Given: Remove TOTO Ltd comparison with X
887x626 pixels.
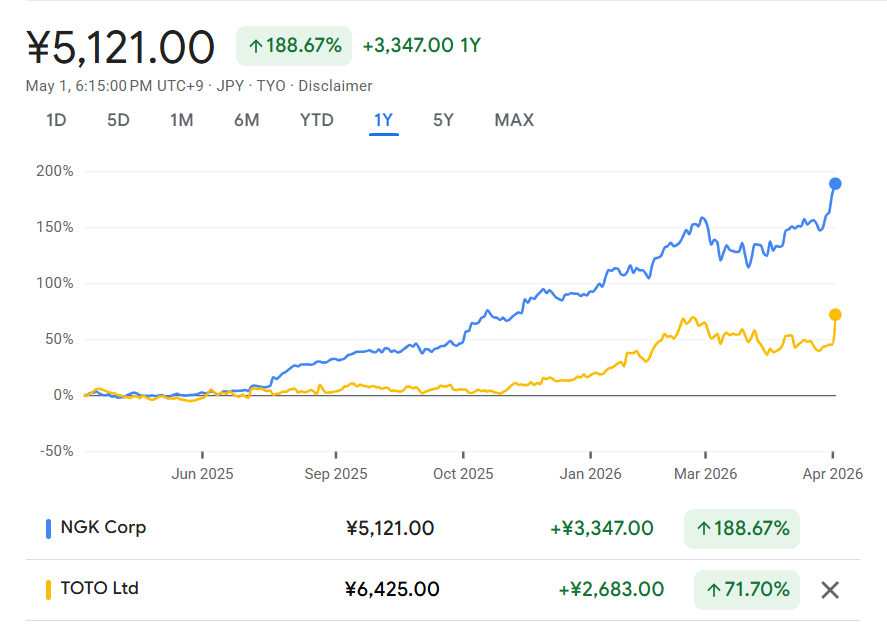Looking at the screenshot, I should pyautogui.click(x=830, y=590).
